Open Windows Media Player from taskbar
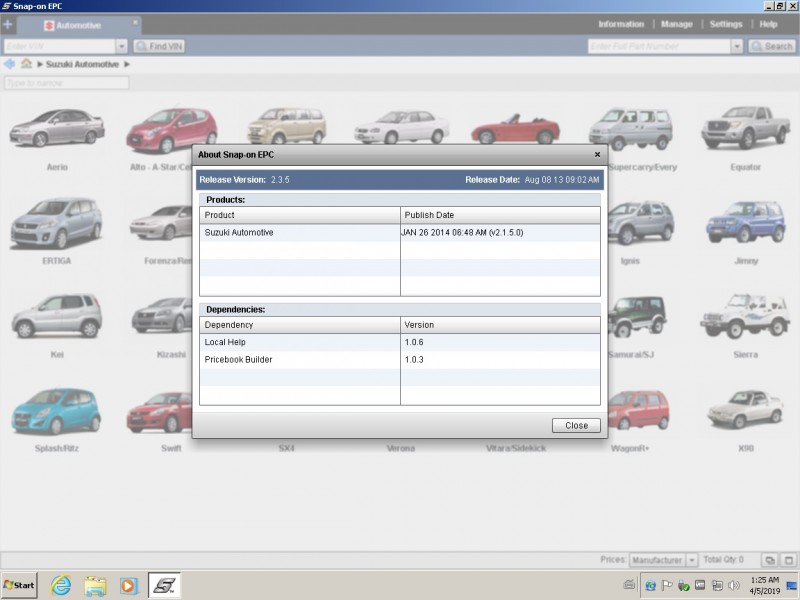Screen dimensions: 800x600 point(129,586)
